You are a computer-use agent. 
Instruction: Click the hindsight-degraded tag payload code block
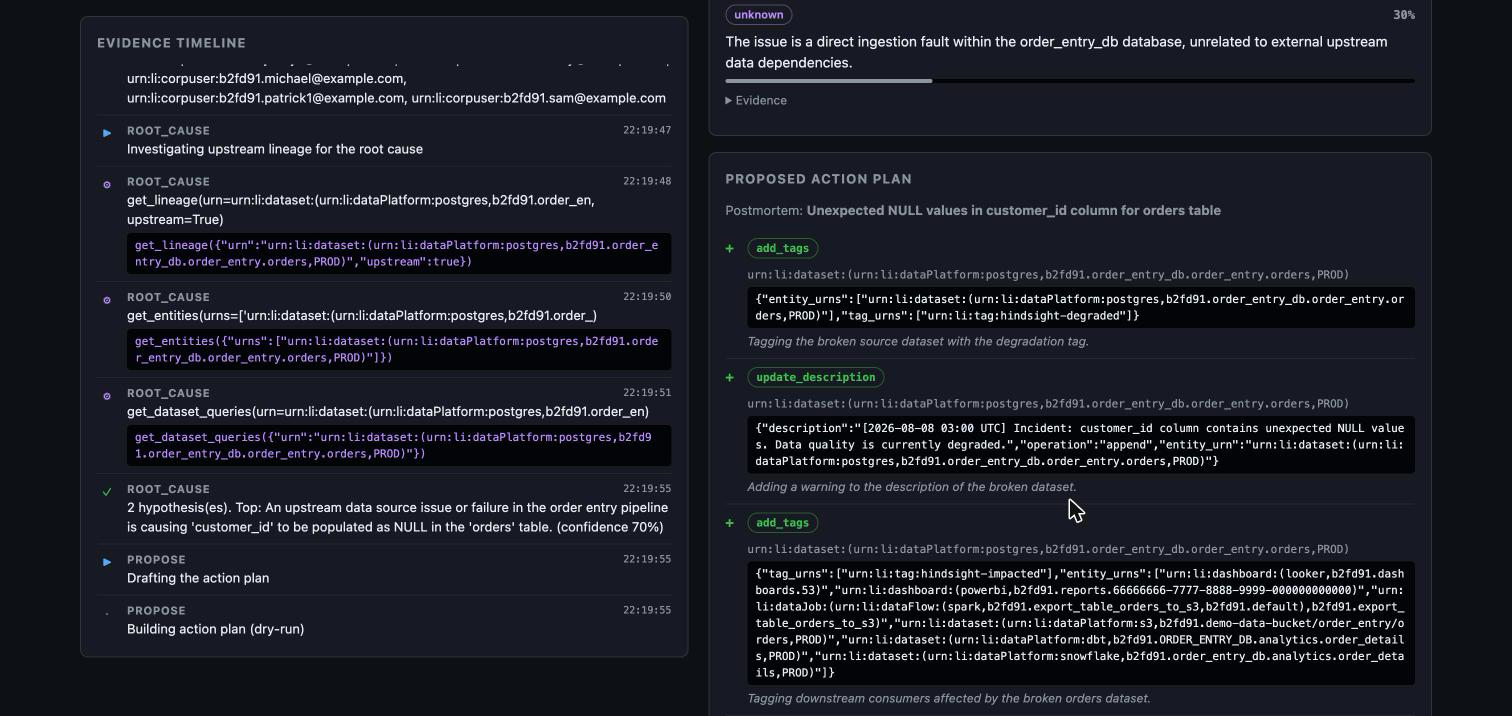click(1081, 307)
